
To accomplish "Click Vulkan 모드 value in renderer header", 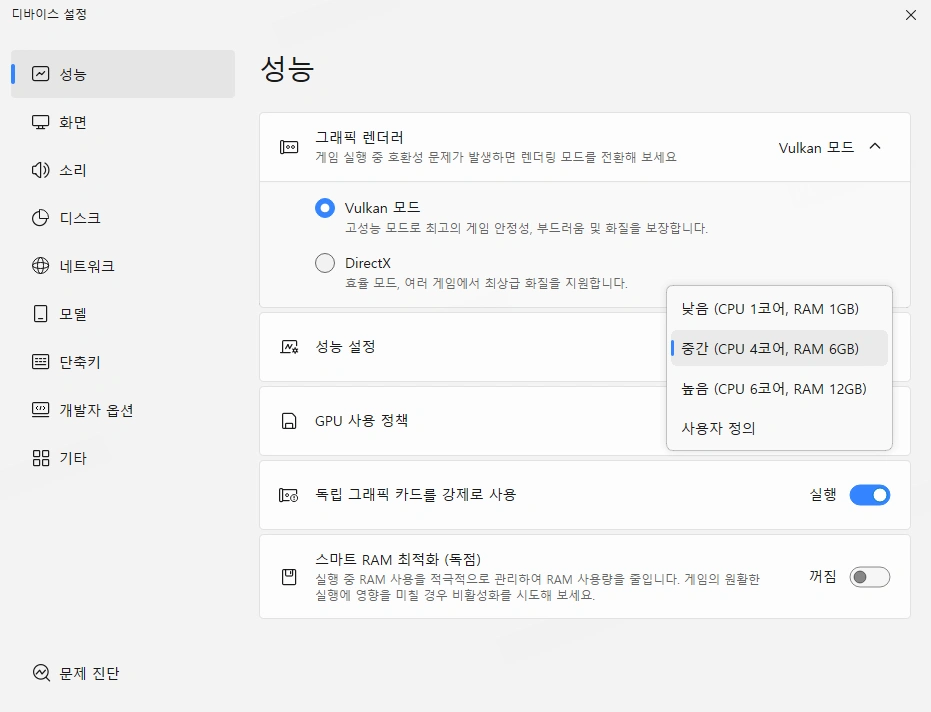I will (x=816, y=147).
